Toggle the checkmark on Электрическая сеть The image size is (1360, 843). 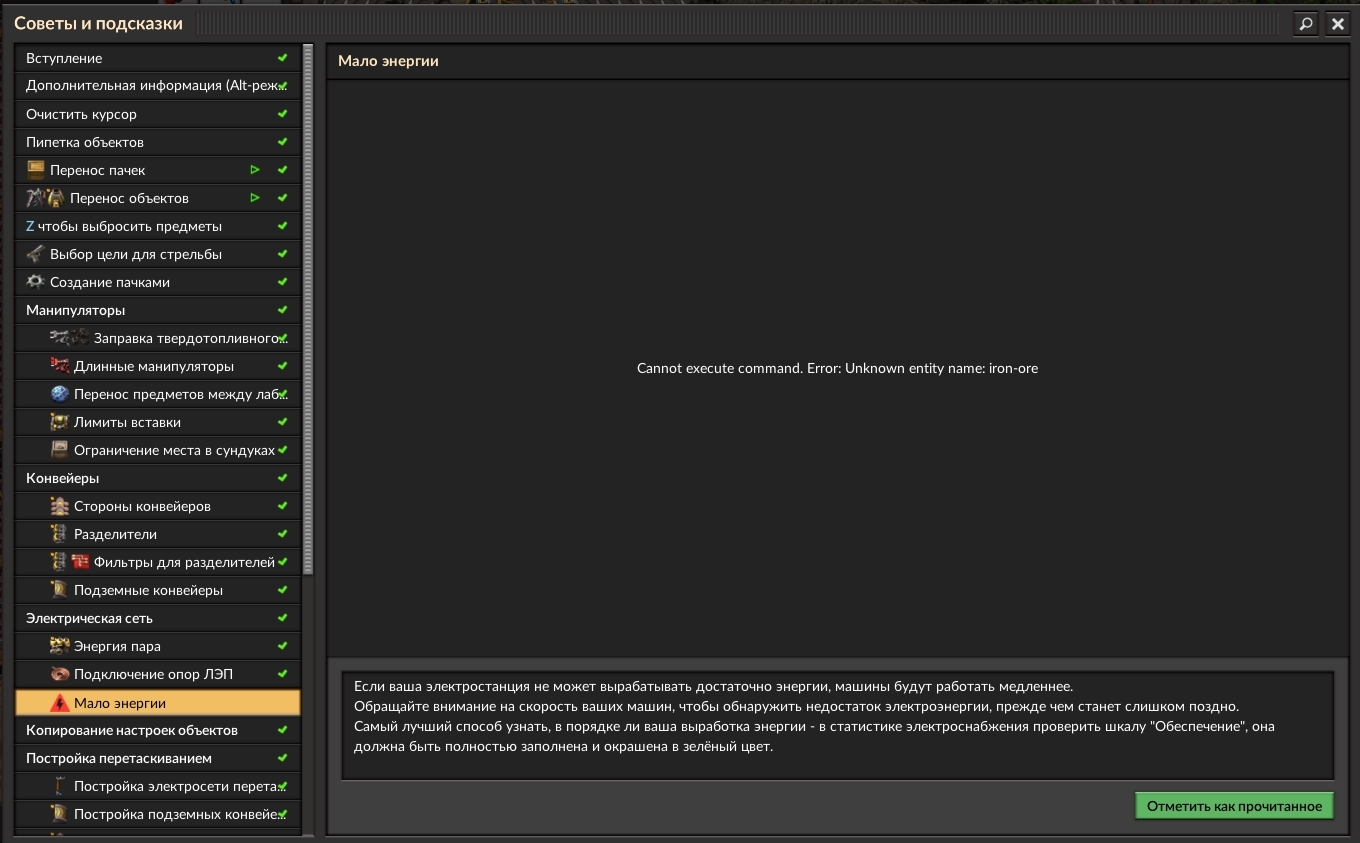[283, 618]
